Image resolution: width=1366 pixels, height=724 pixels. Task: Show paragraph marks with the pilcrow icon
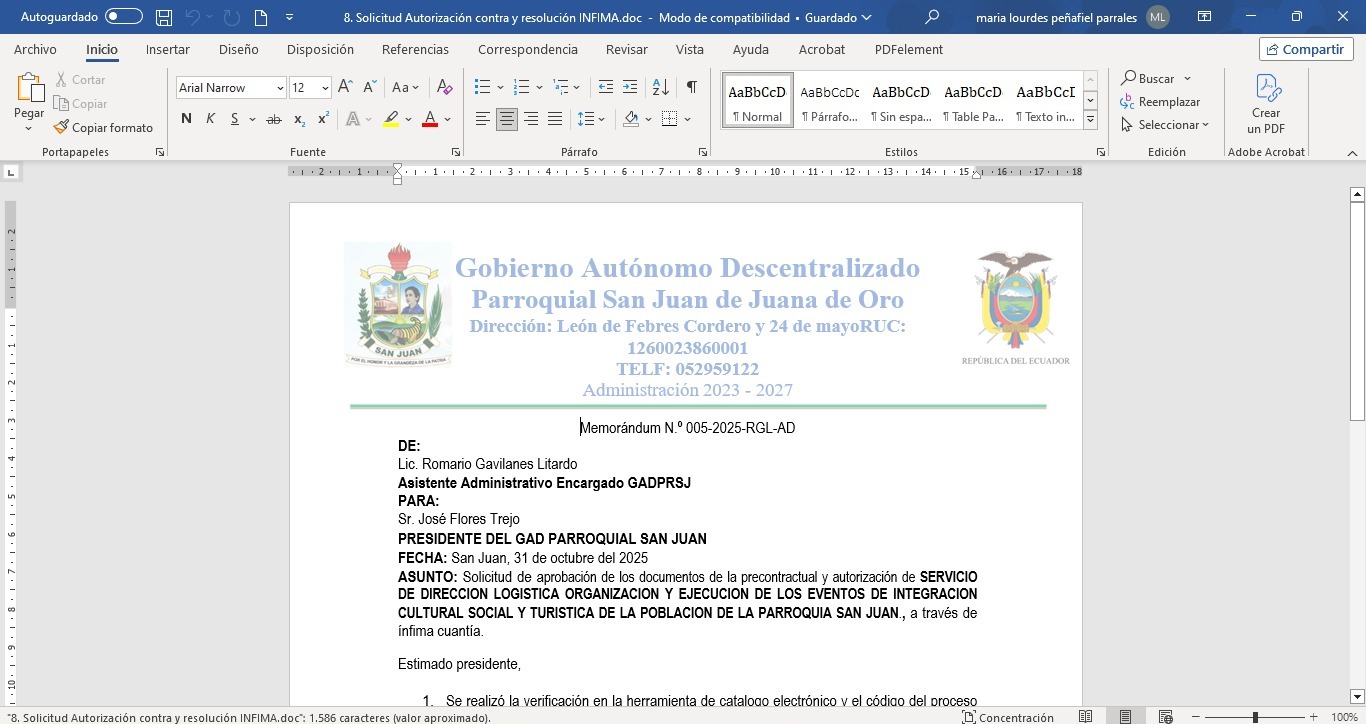coord(691,87)
